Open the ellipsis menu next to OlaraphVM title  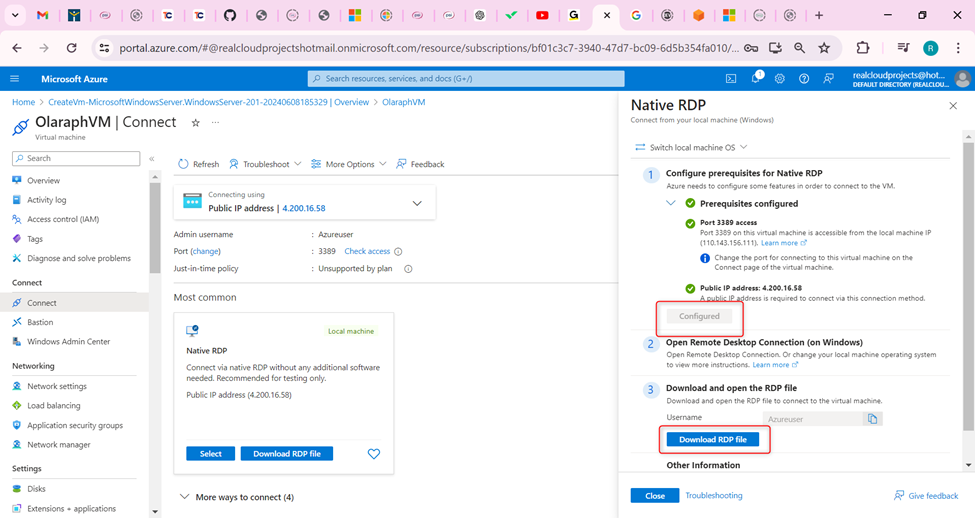click(x=215, y=123)
